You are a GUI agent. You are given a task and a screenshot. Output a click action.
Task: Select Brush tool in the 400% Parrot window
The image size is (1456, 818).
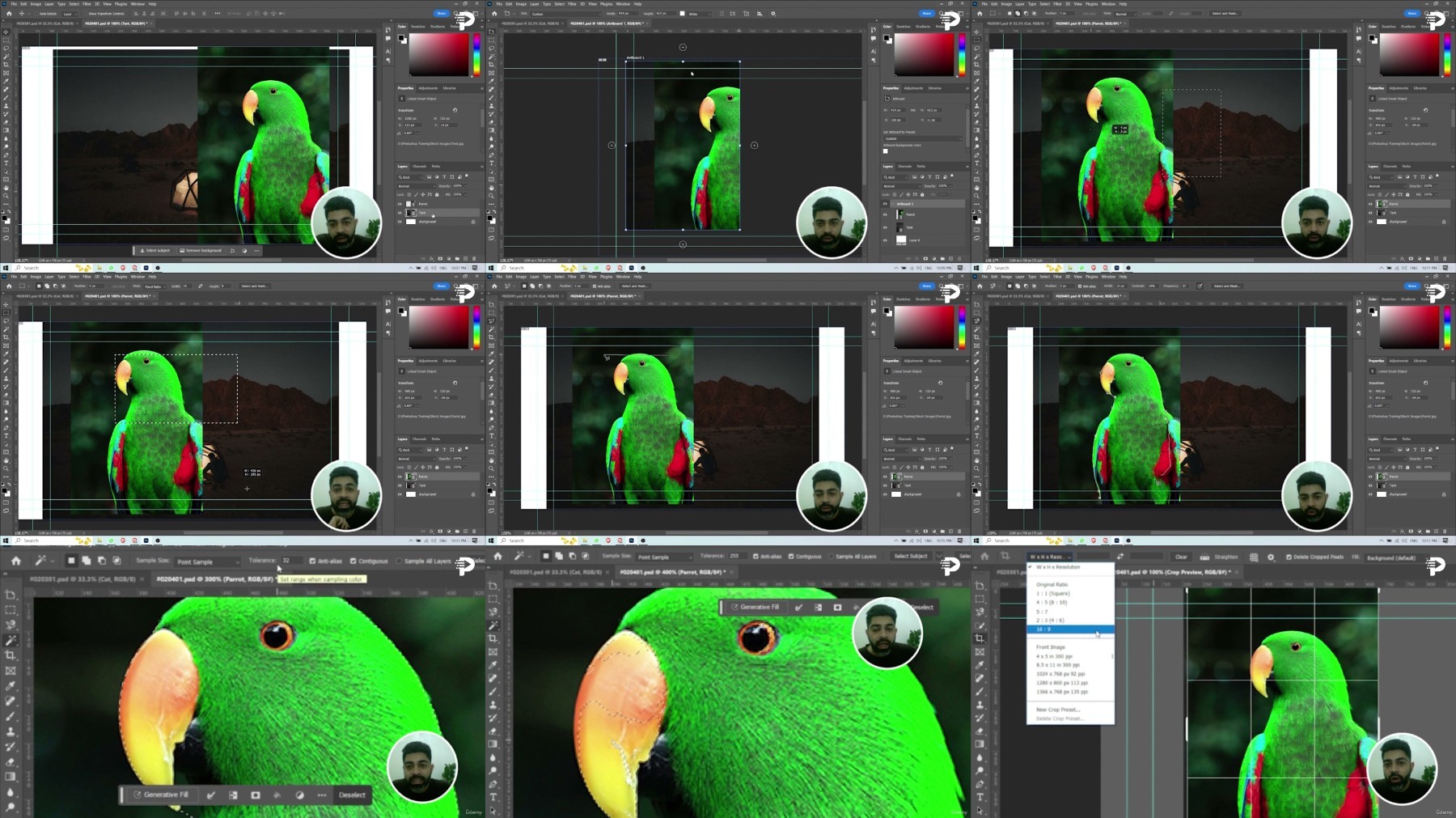[493, 690]
